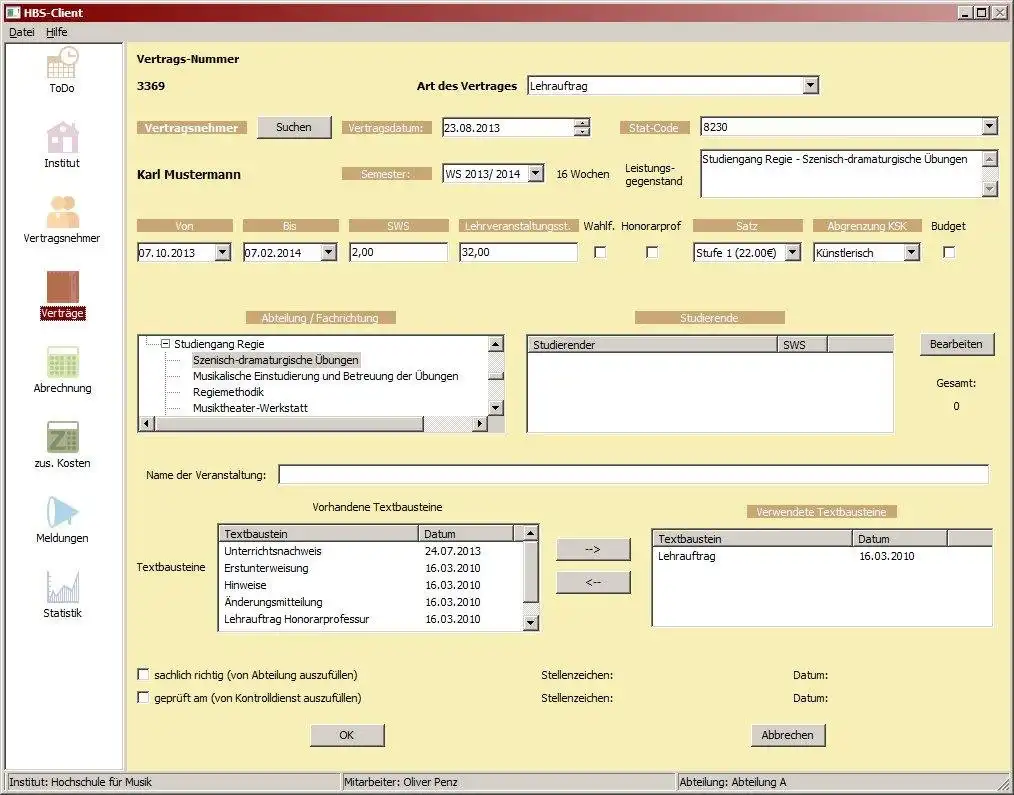Check sachlich richtig checkbox
This screenshot has height=795, width=1014.
tap(143, 675)
